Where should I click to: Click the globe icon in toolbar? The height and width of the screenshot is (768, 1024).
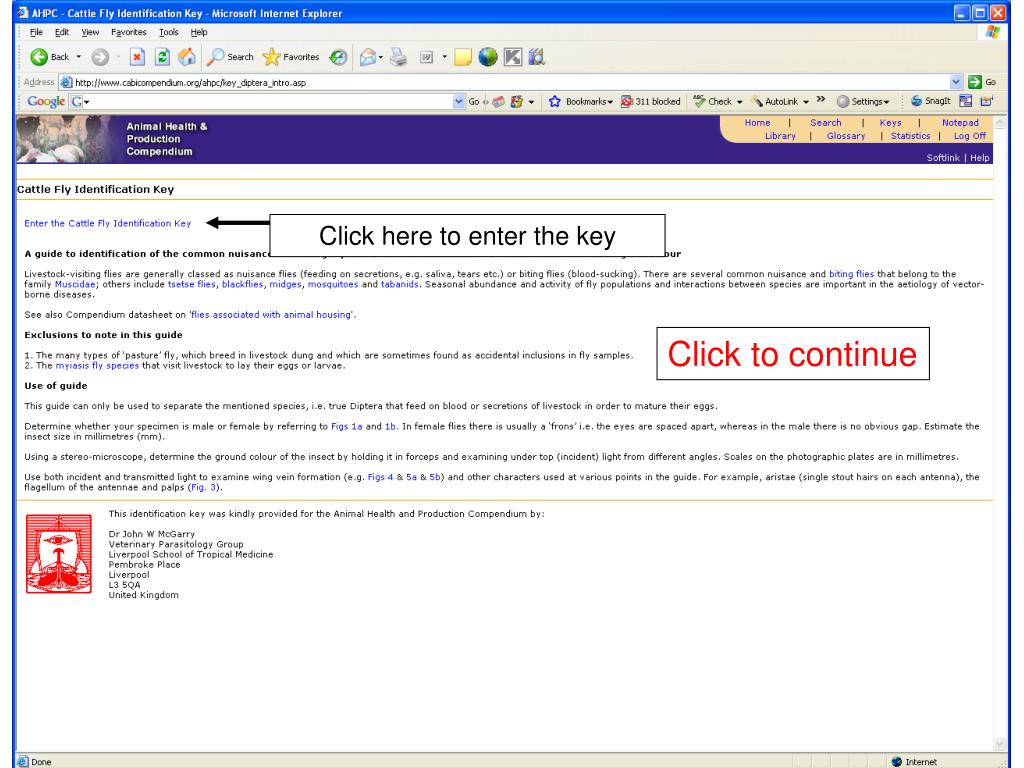(488, 57)
